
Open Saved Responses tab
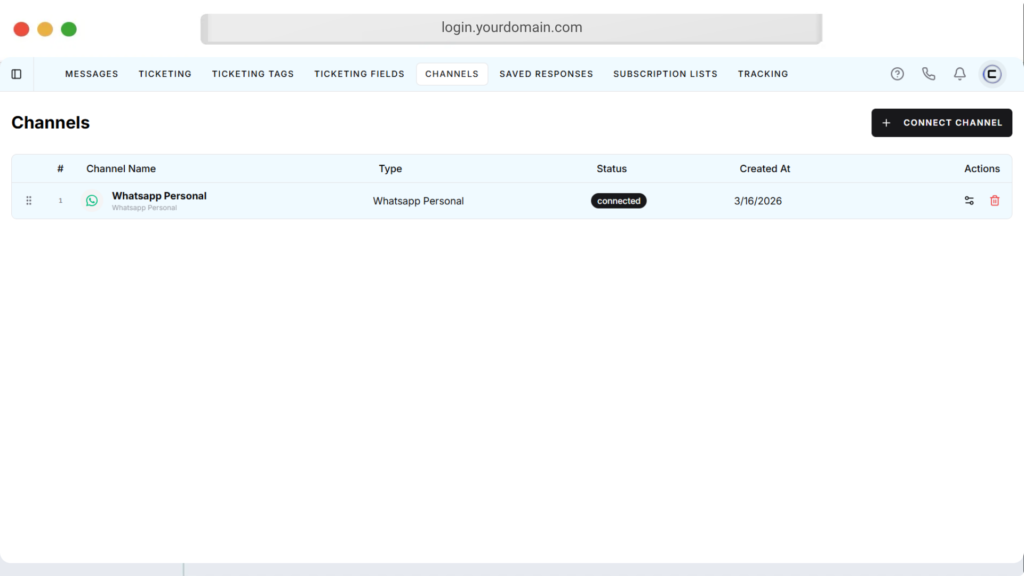coord(546,74)
